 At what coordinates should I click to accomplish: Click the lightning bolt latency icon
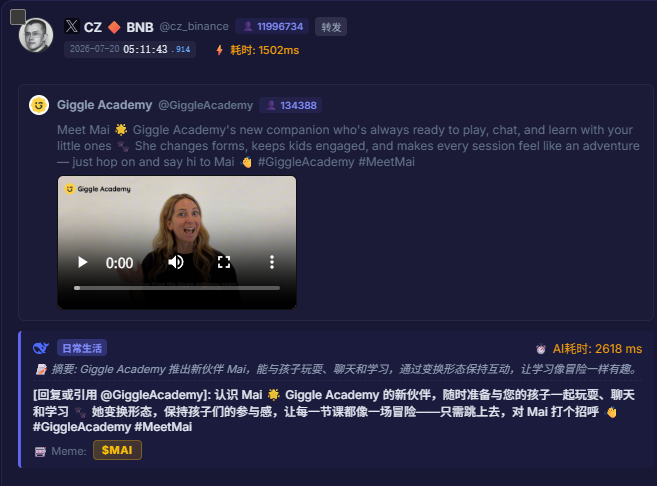tap(220, 50)
